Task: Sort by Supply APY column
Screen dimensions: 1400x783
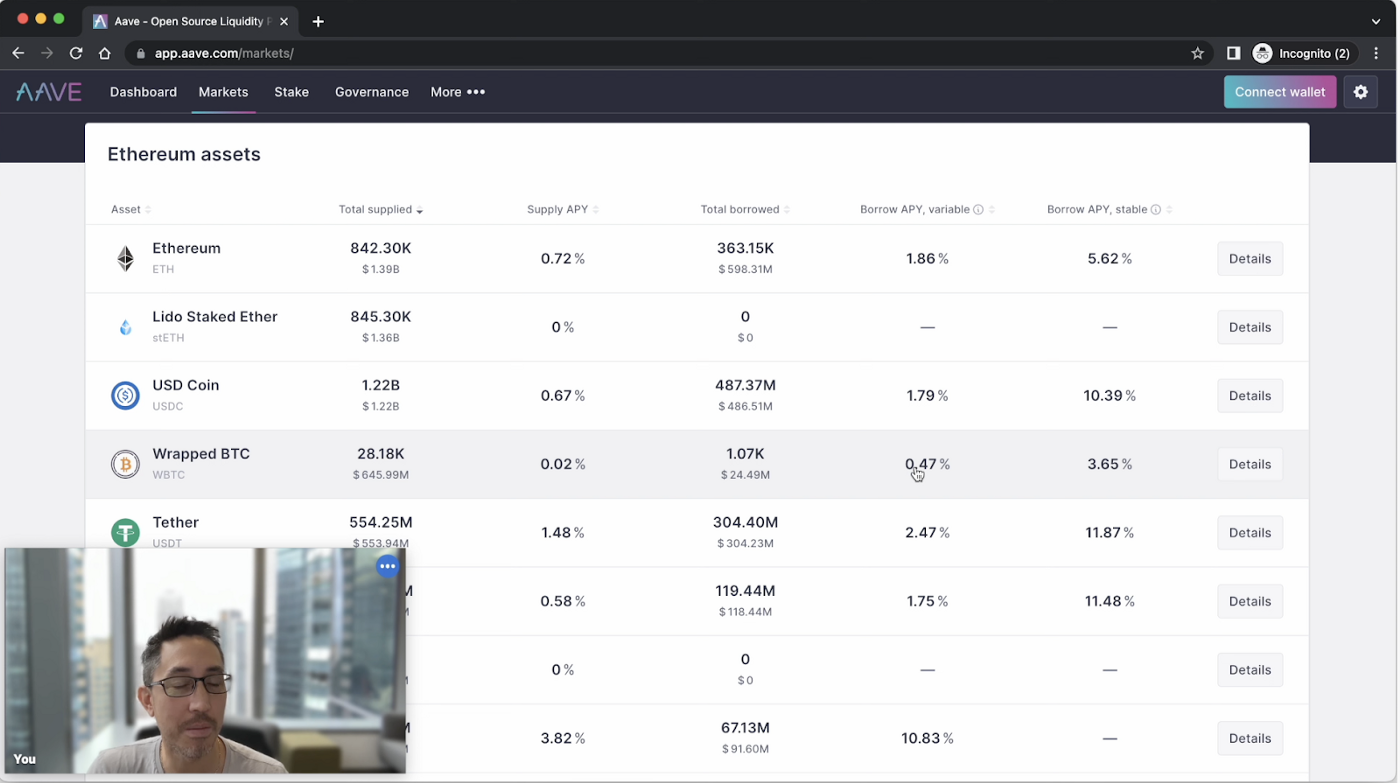Action: pyautogui.click(x=562, y=210)
